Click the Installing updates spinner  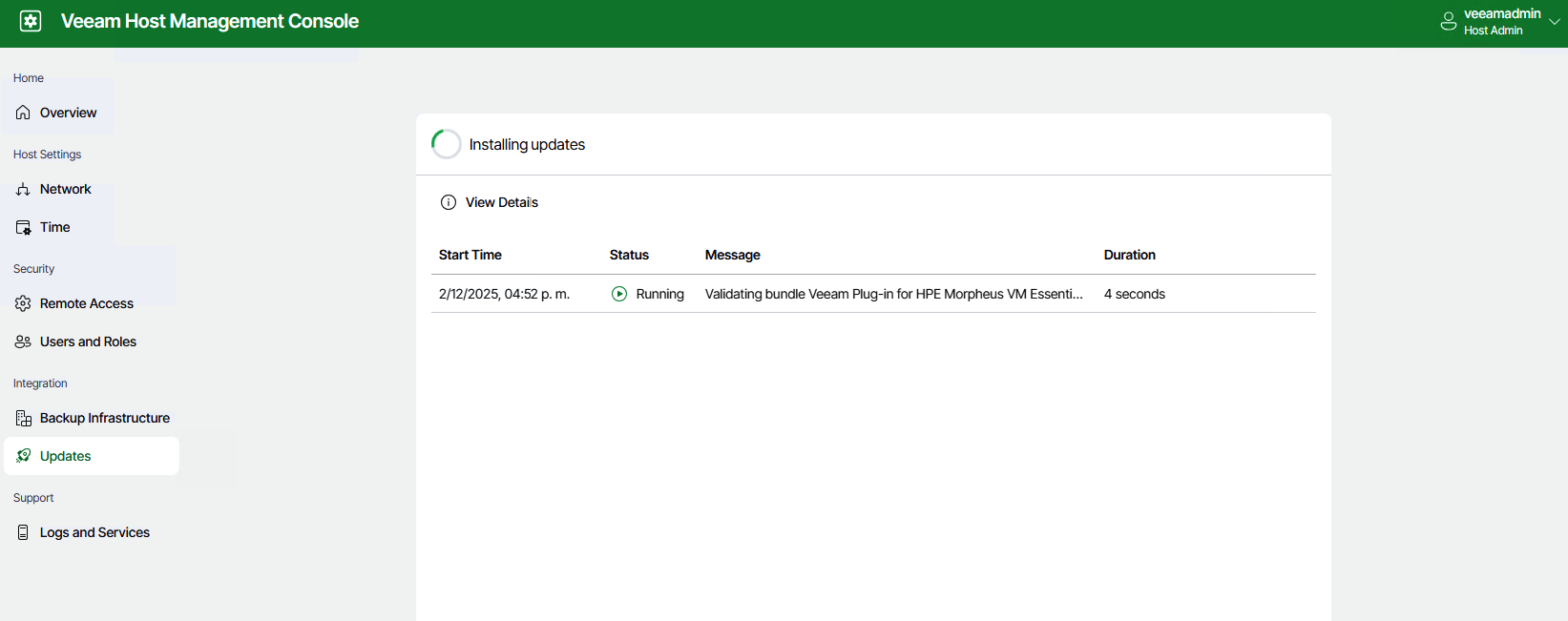click(447, 144)
